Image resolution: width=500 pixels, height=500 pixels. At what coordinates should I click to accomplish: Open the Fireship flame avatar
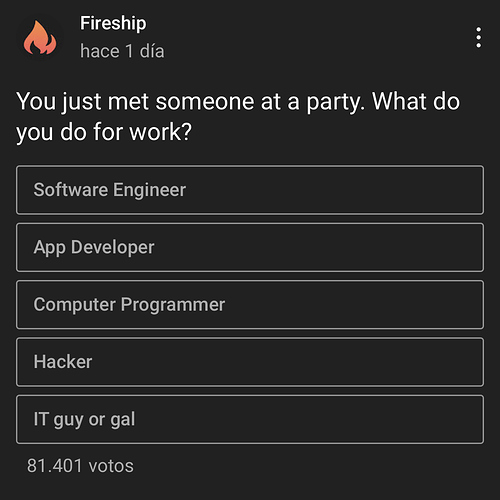40,38
